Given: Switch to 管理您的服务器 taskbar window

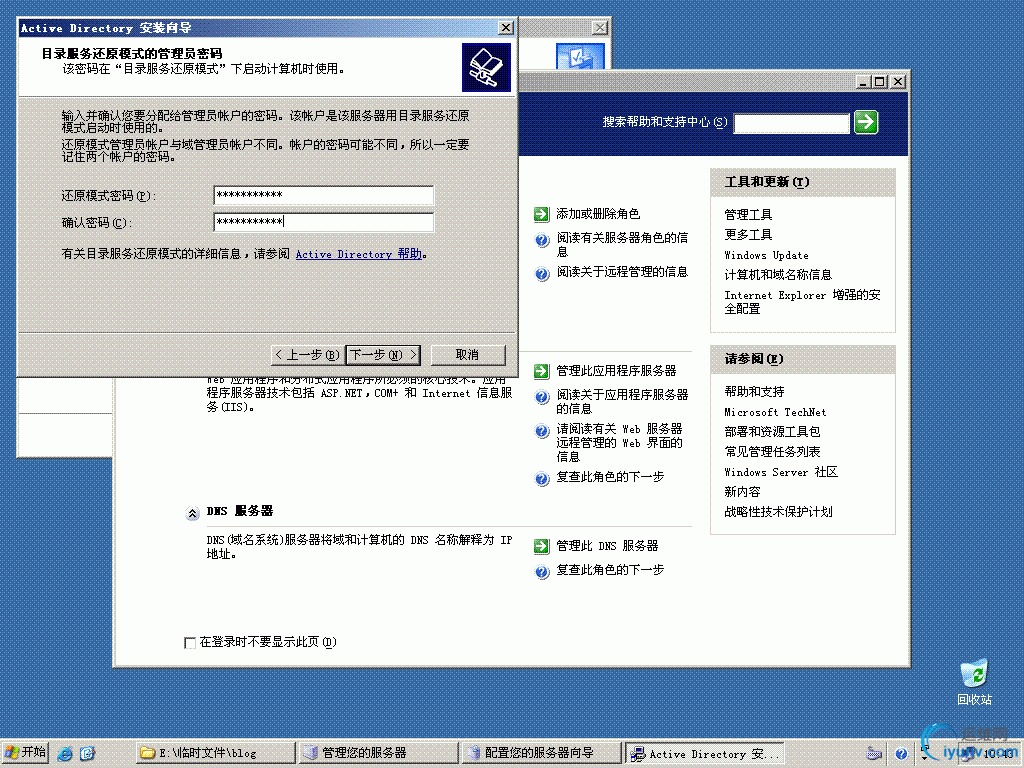Looking at the screenshot, I should 377,753.
